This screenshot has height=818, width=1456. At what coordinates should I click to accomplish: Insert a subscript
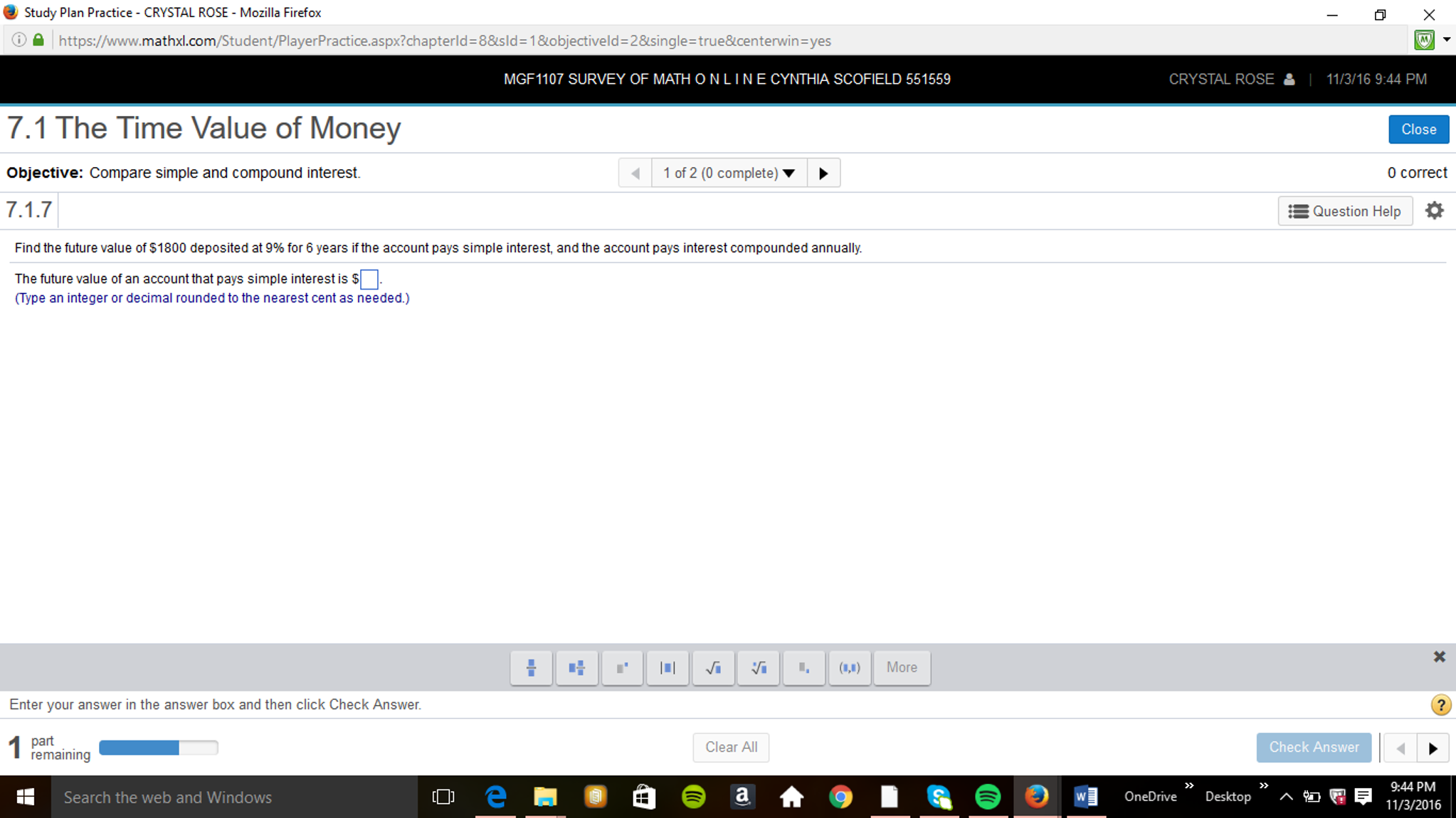click(x=803, y=667)
